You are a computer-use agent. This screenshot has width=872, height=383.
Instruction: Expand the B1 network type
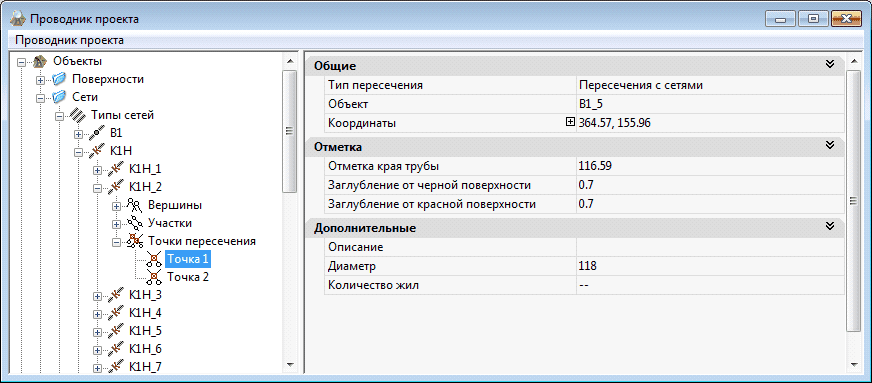pyautogui.click(x=78, y=134)
